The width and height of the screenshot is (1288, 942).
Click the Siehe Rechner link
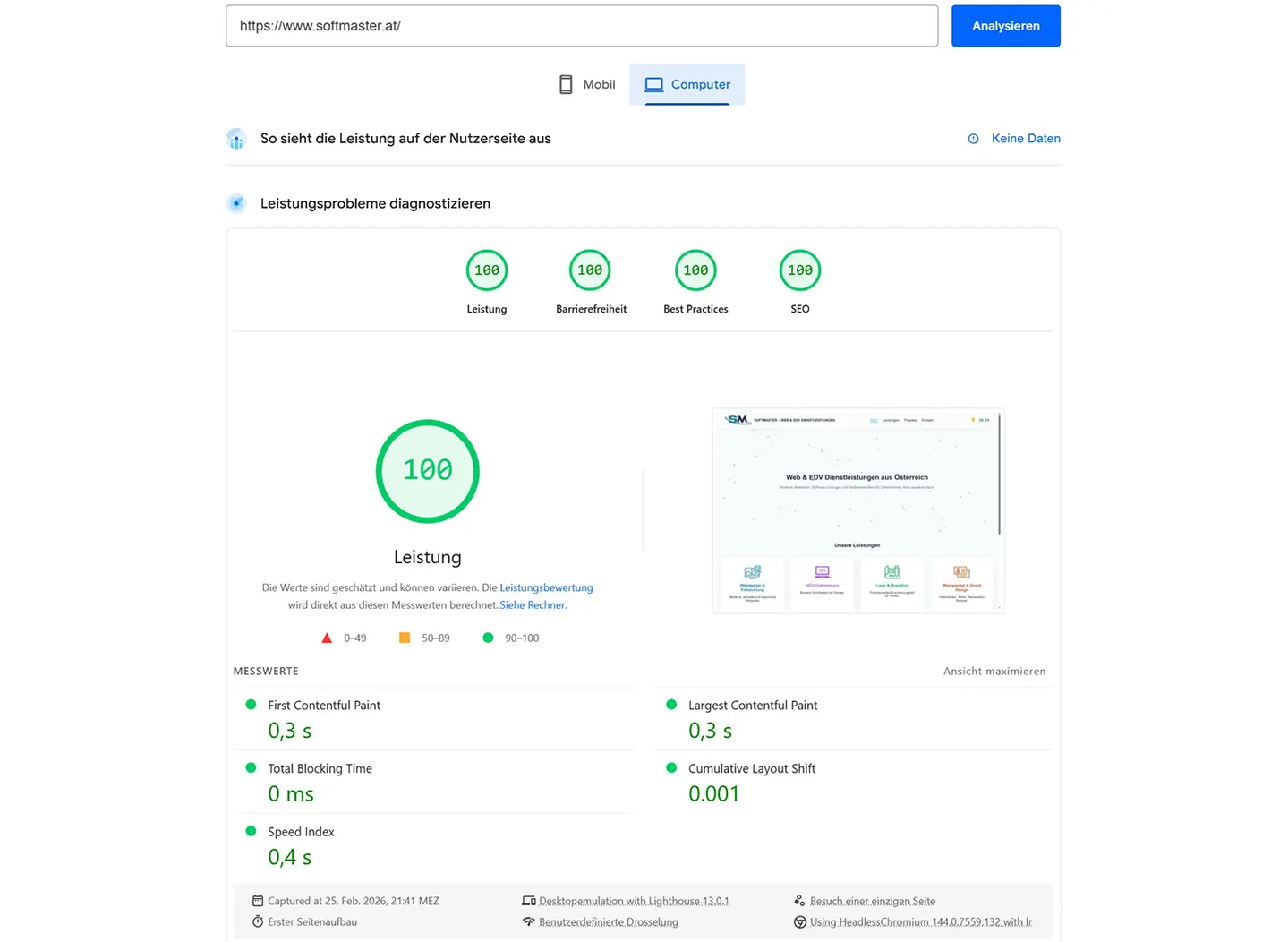(x=532, y=604)
